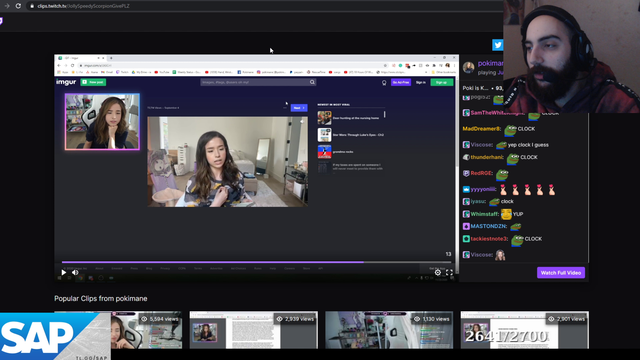Viewport: 640px width, 360px height.
Task: Play the Twitch clip
Action: click(x=64, y=272)
